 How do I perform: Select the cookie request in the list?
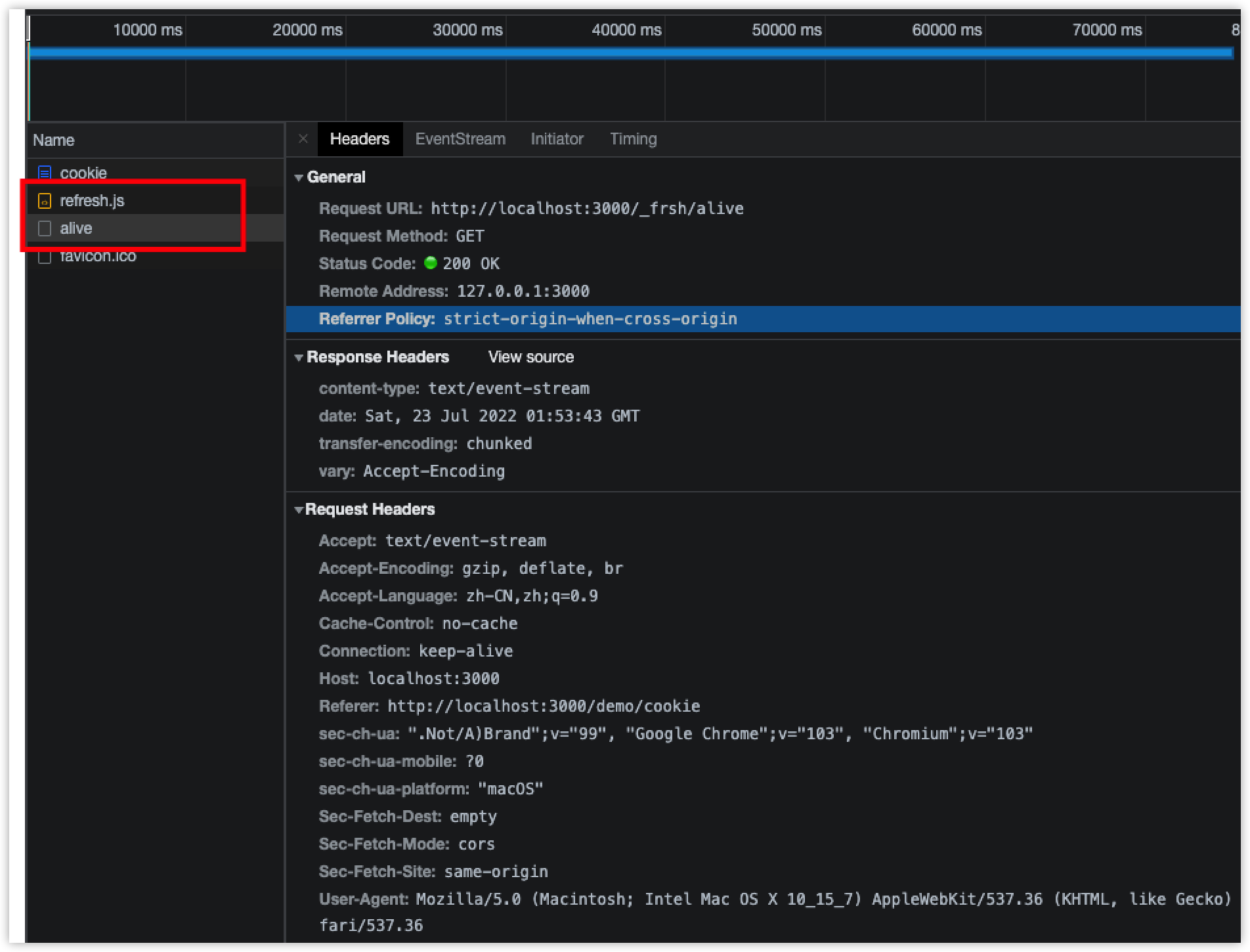[x=83, y=172]
